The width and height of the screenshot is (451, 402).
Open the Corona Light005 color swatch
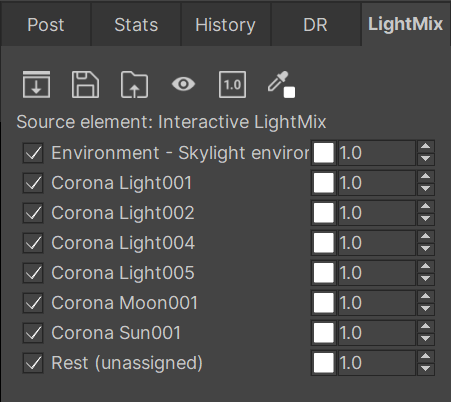tap(324, 273)
